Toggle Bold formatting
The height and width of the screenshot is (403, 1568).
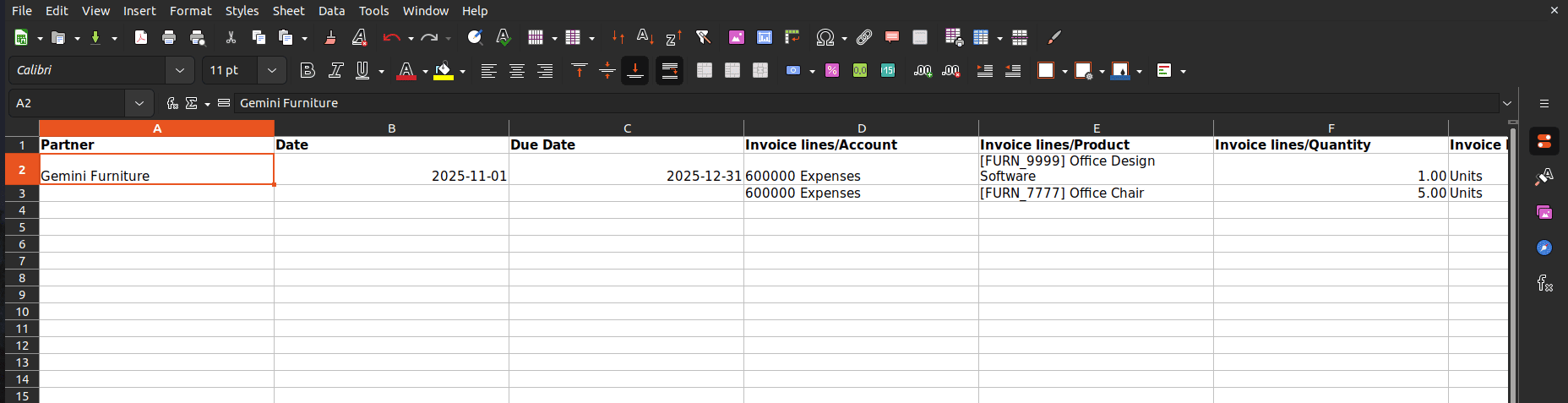[x=308, y=70]
